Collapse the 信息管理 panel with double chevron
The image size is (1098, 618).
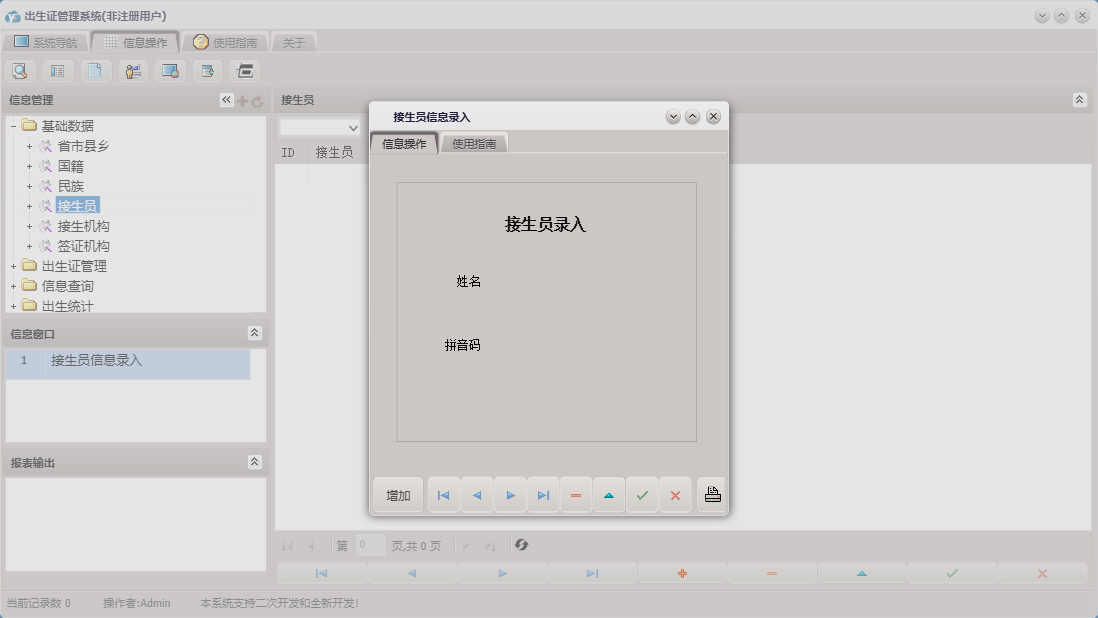click(x=226, y=100)
